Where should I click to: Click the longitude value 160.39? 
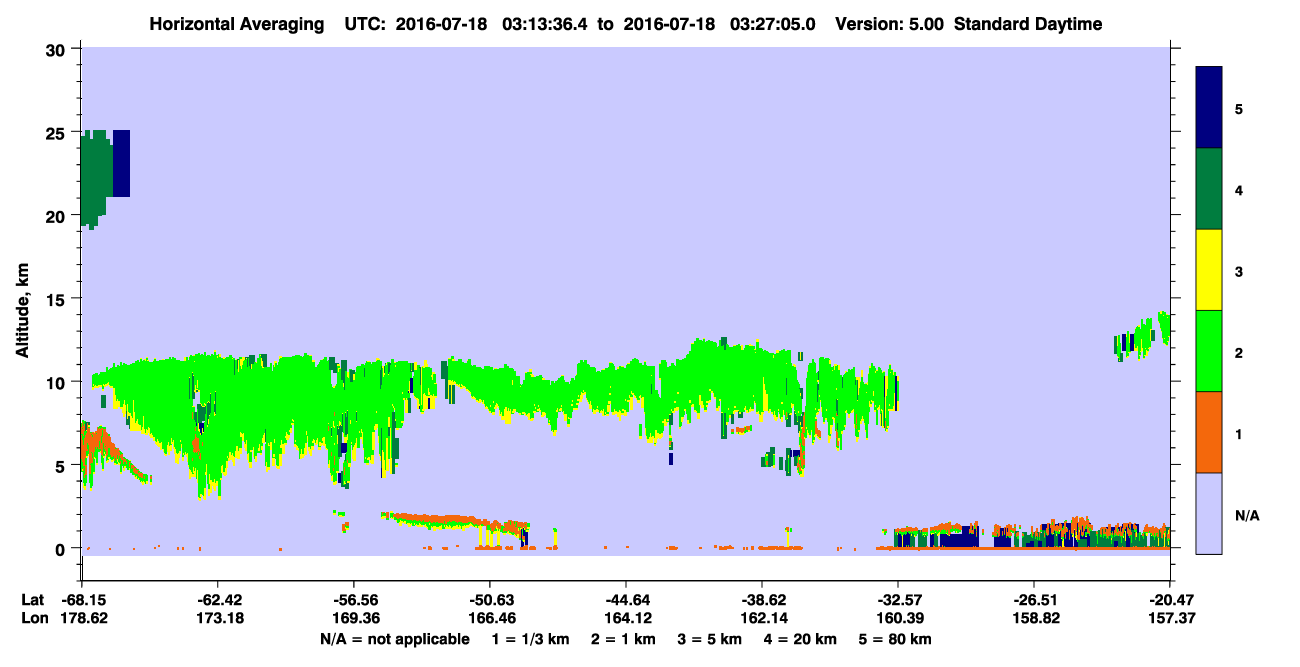point(898,618)
